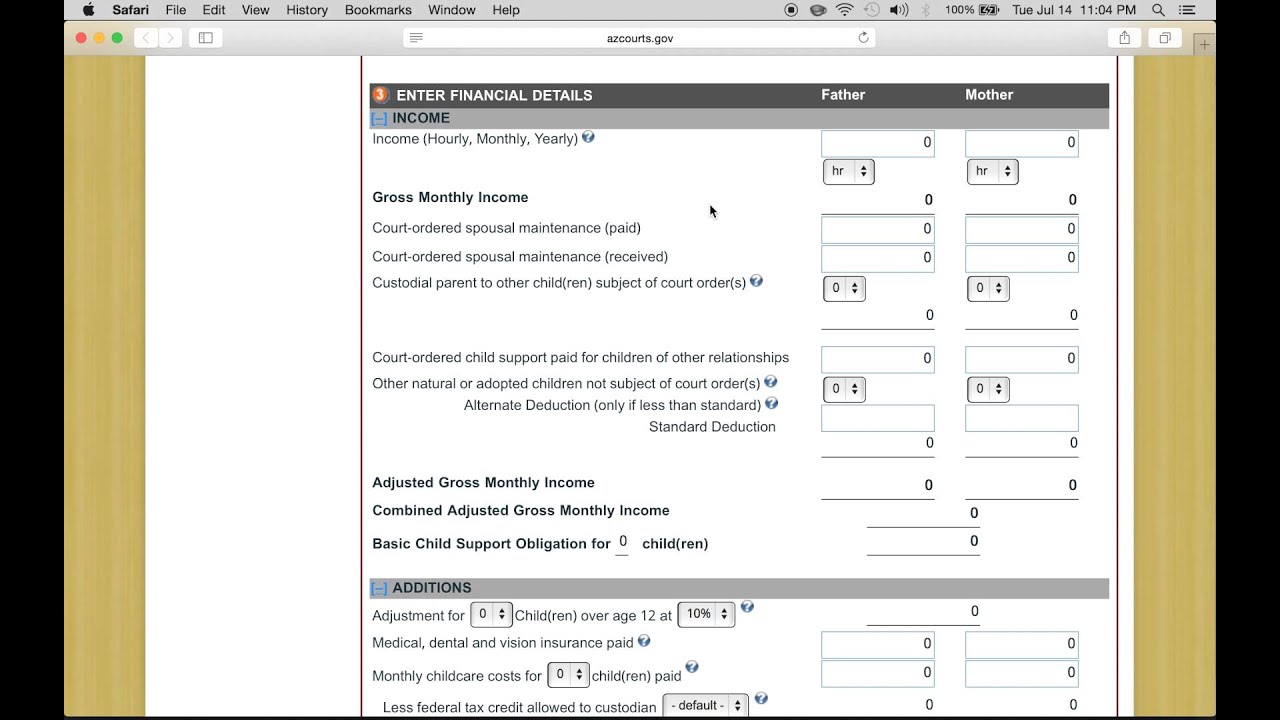
Task: Open federal tax credit default dropdown
Action: click(705, 705)
